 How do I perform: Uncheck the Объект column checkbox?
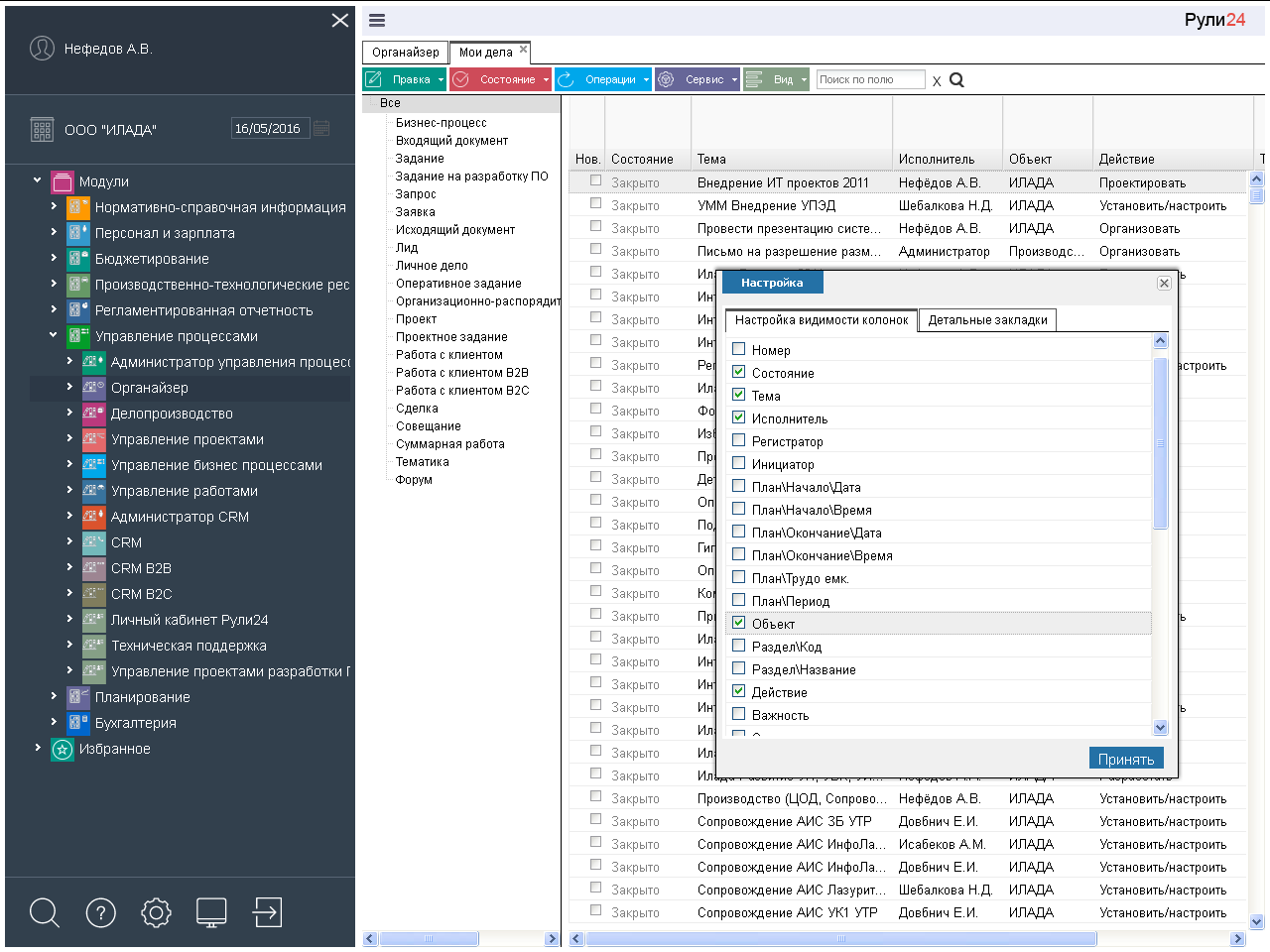click(x=738, y=623)
